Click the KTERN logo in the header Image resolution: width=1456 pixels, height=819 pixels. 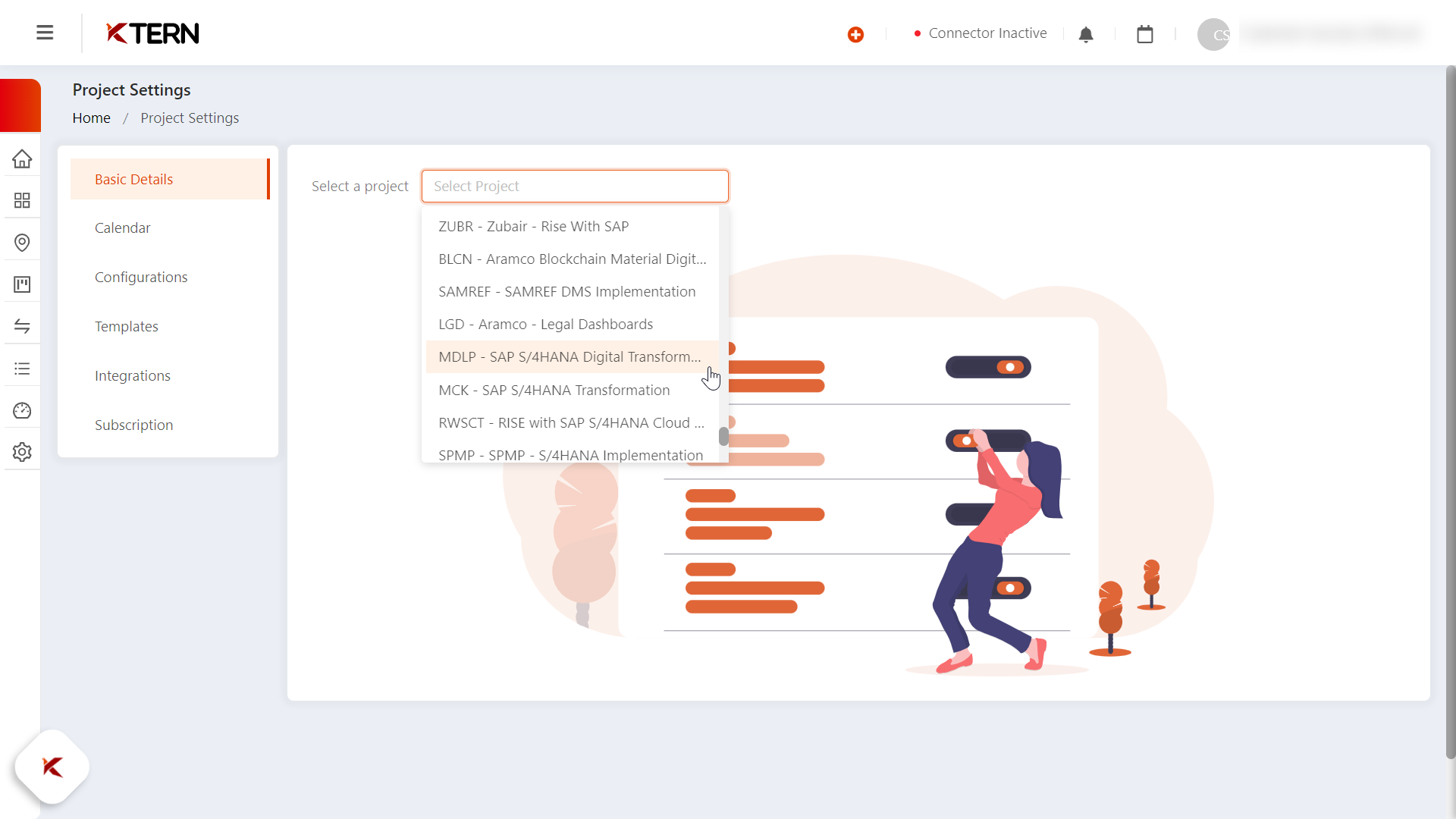coord(152,33)
